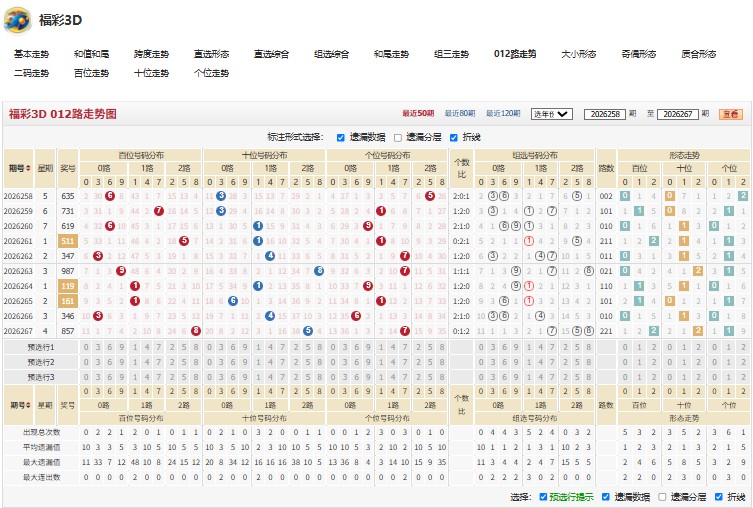The height and width of the screenshot is (508, 753).
Task: Click the 个数比 top column header
Action: tap(462, 169)
